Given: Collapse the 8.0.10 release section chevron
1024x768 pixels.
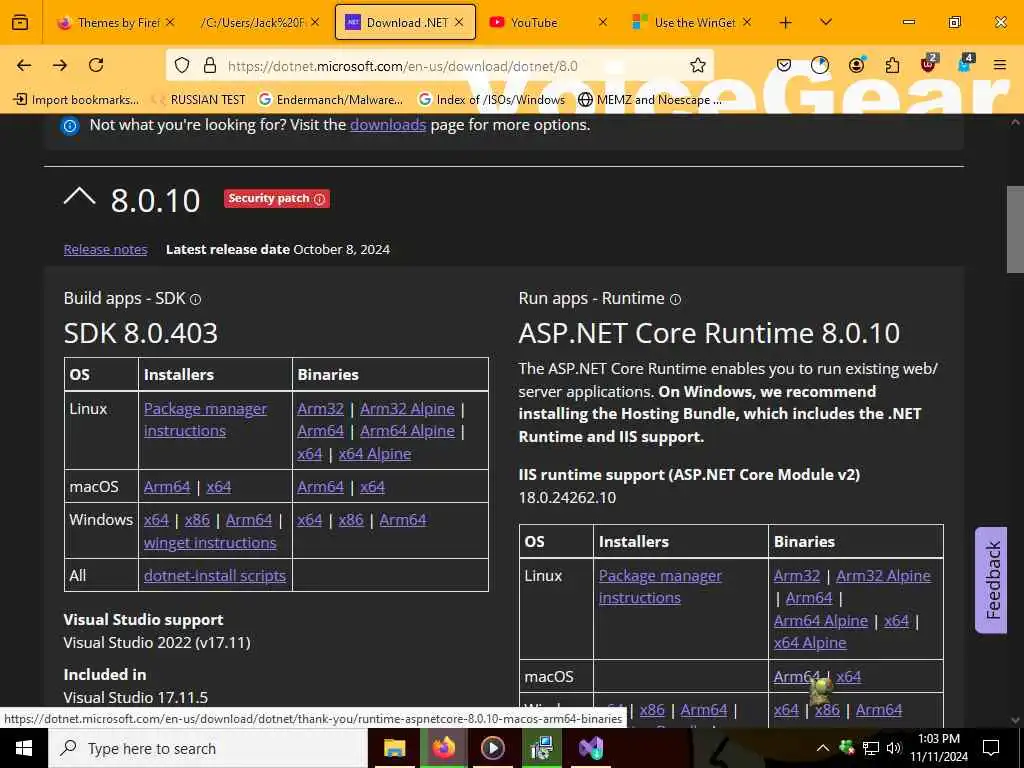Looking at the screenshot, I should (80, 197).
